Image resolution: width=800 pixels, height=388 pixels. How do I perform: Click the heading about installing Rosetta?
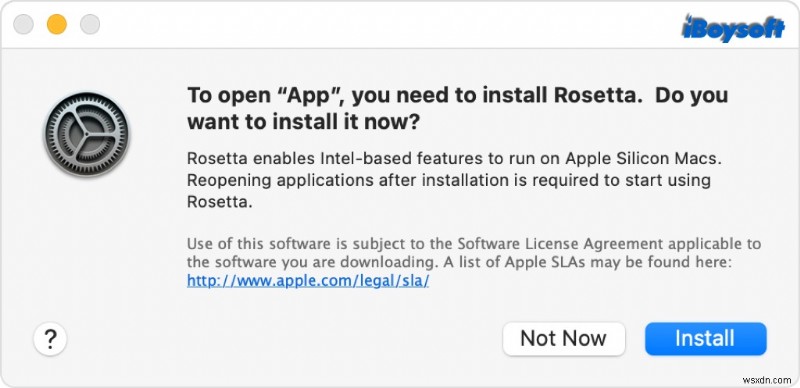[458, 108]
